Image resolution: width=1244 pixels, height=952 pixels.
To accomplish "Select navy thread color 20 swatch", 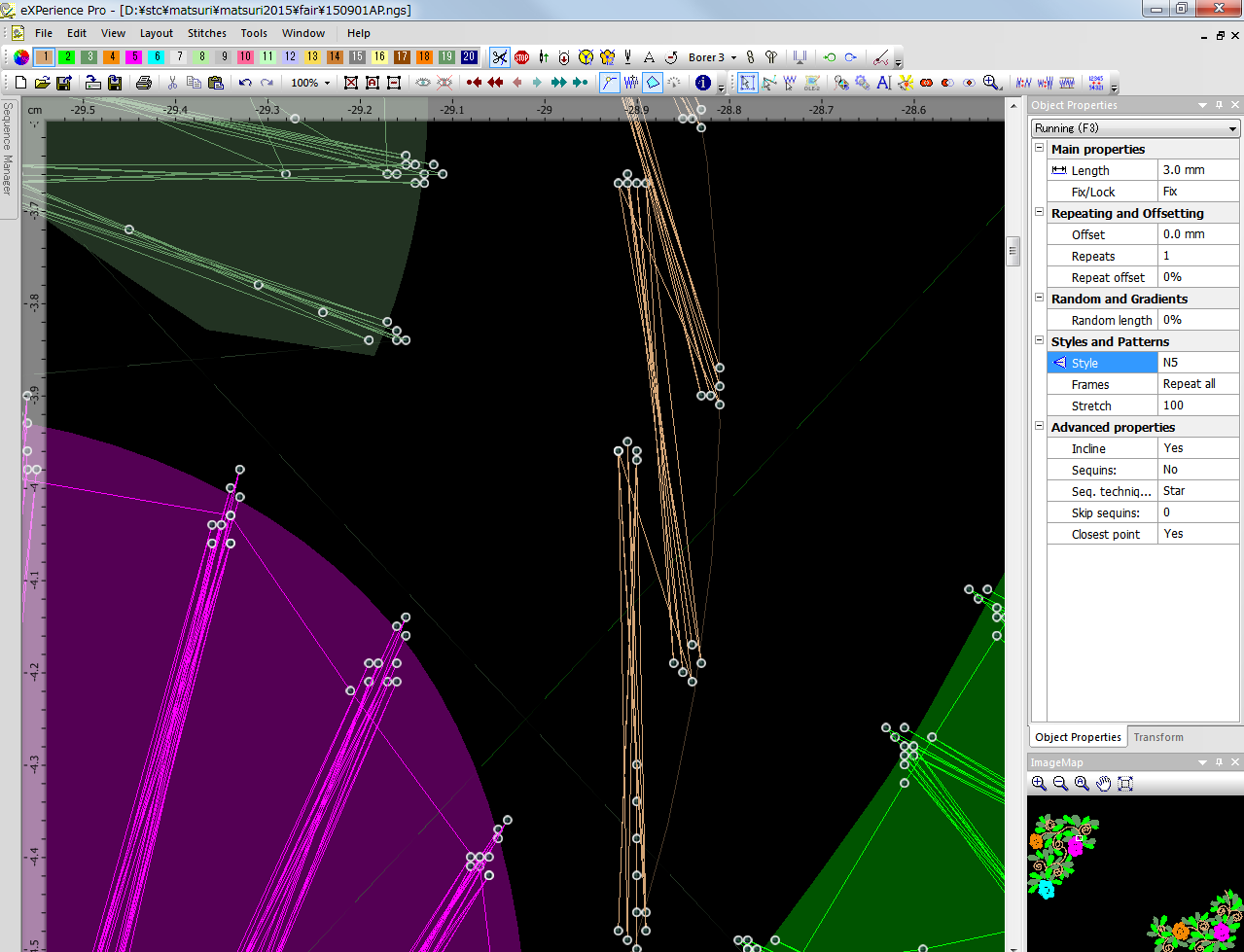I will pyautogui.click(x=469, y=57).
